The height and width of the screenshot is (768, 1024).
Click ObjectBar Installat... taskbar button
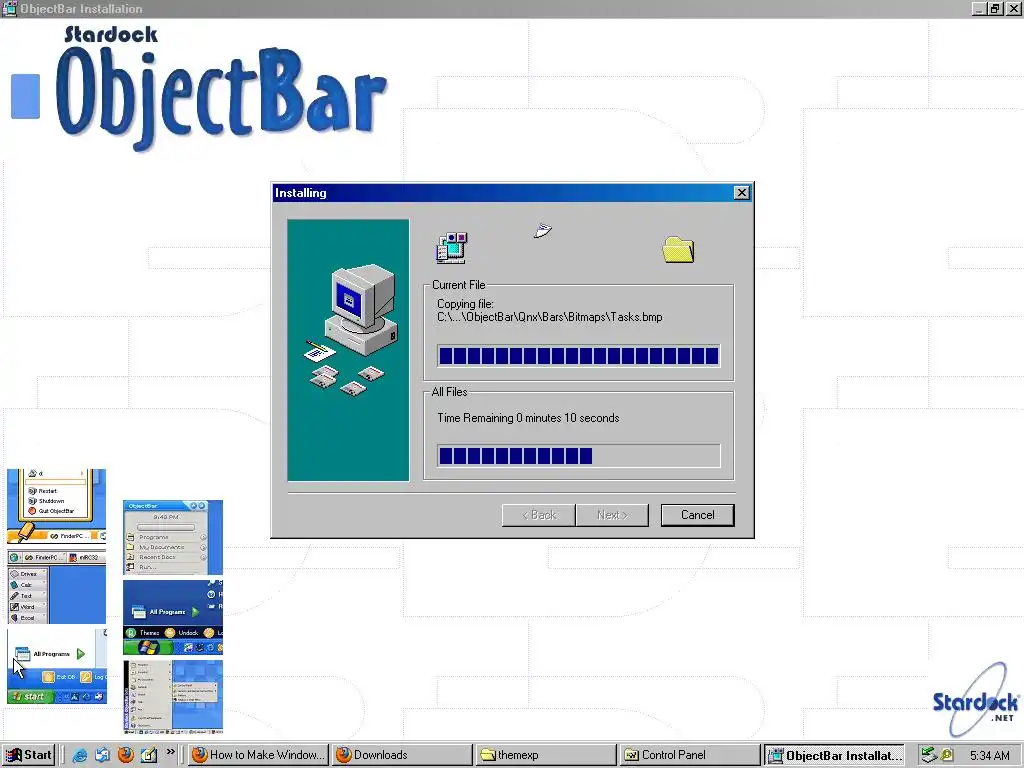click(834, 755)
